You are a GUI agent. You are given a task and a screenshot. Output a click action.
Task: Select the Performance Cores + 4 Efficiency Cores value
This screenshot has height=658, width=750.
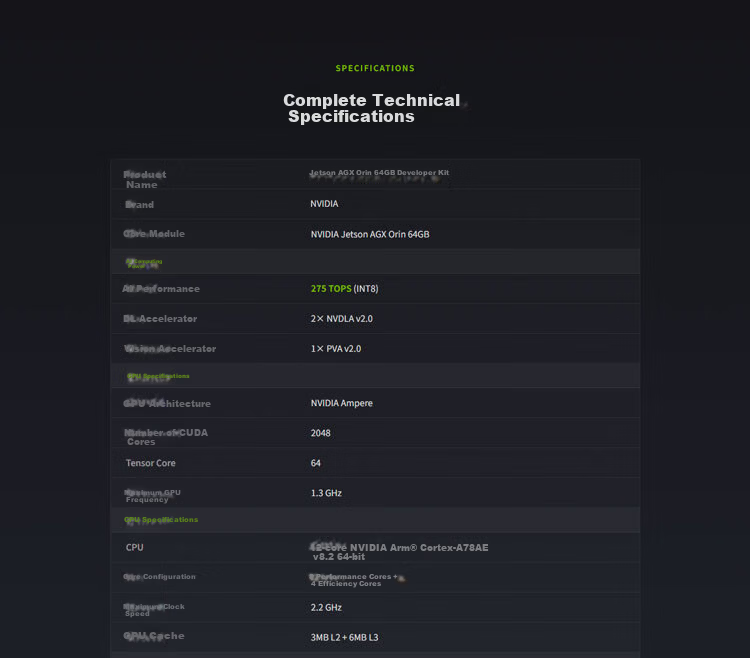[x=354, y=580]
